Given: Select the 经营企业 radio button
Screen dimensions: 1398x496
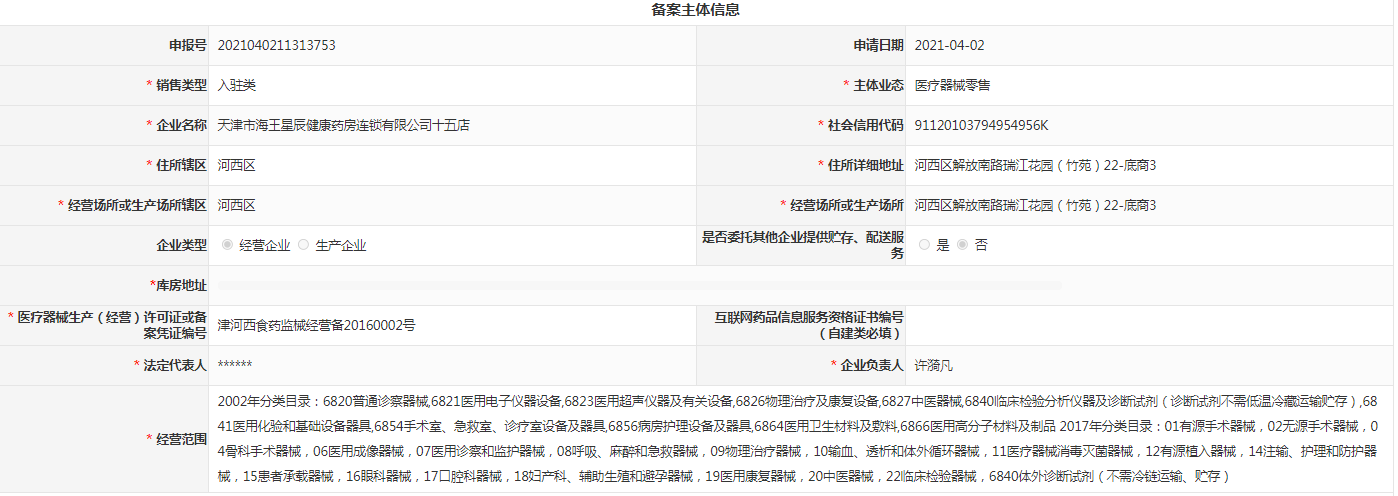Looking at the screenshot, I should tap(227, 245).
